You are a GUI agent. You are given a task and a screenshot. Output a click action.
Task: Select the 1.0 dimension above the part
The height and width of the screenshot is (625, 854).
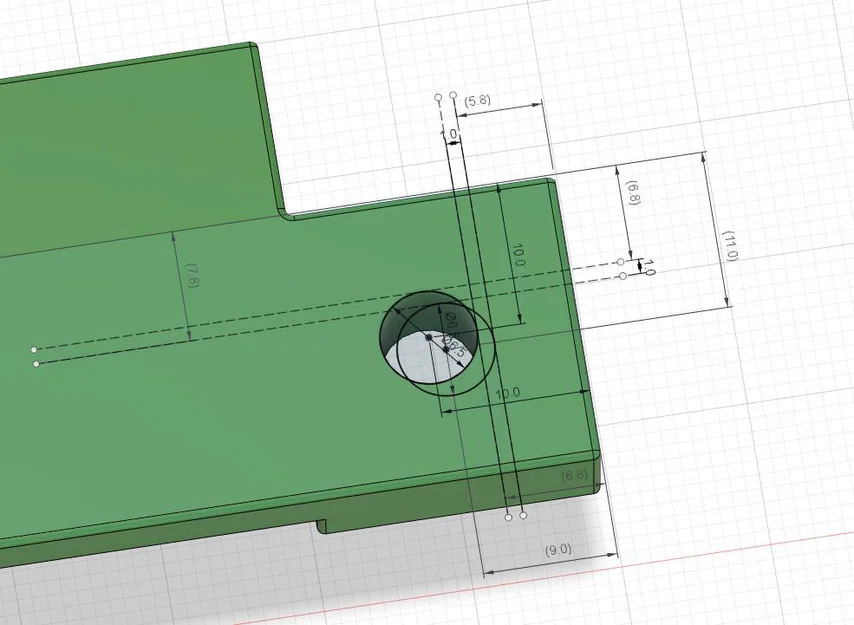452,133
